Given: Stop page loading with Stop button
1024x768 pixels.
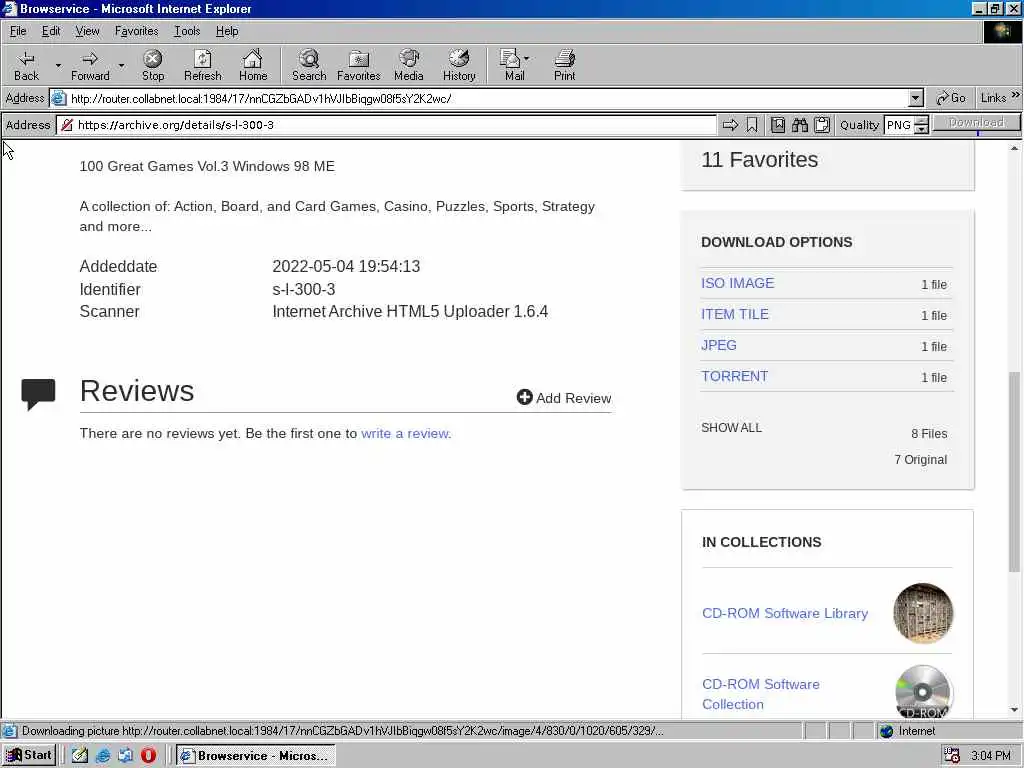Looking at the screenshot, I should [153, 65].
